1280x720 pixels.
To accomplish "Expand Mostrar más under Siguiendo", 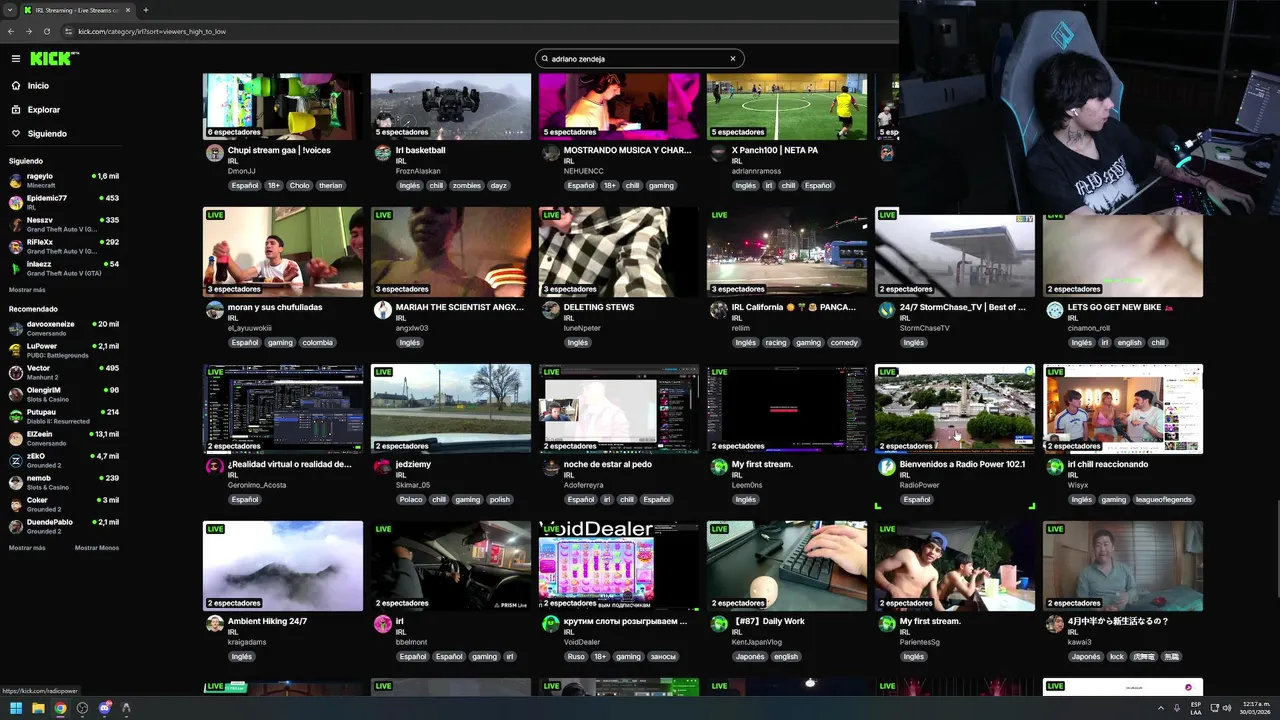I will pyautogui.click(x=27, y=290).
